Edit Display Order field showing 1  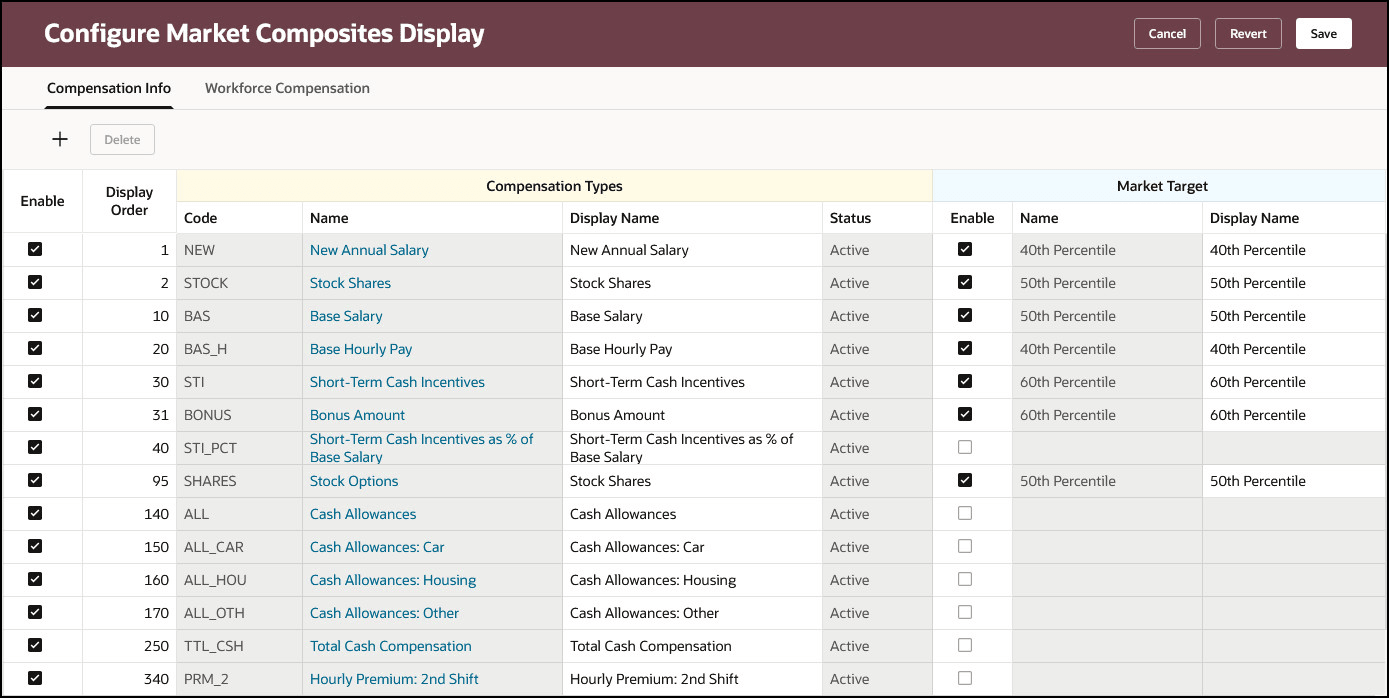click(129, 250)
